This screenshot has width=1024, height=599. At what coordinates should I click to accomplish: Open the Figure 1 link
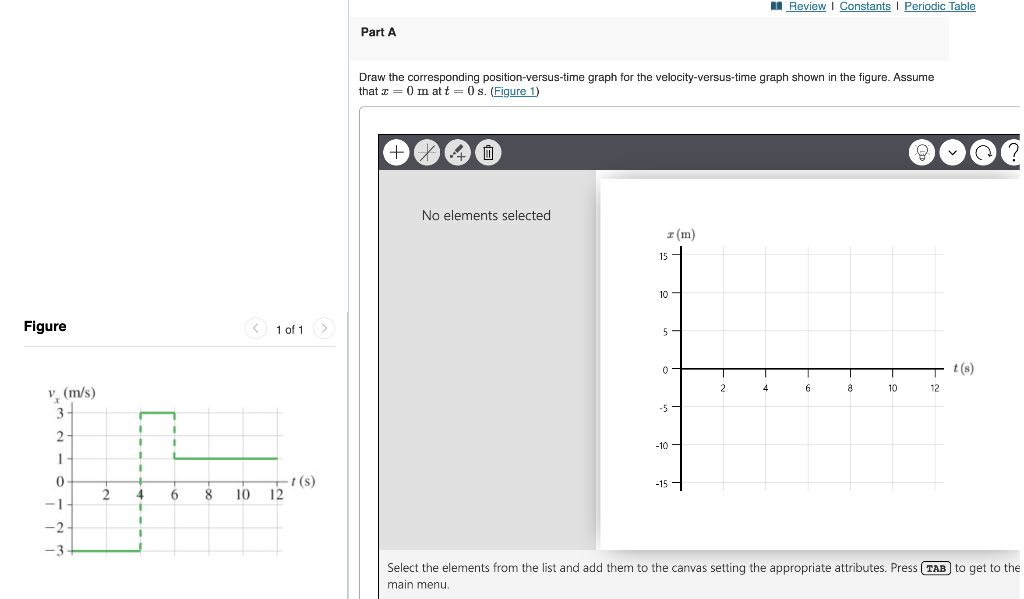coord(515,91)
